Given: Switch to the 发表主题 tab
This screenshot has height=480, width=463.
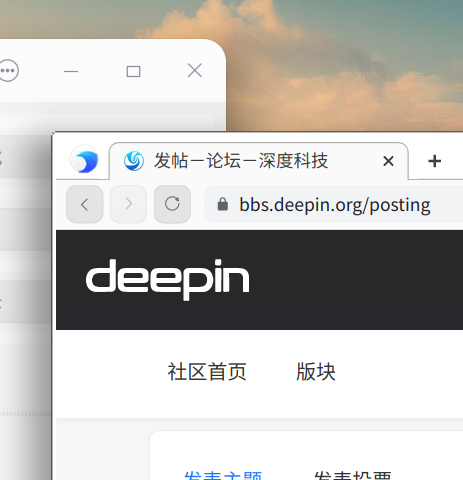Looking at the screenshot, I should 223,475.
